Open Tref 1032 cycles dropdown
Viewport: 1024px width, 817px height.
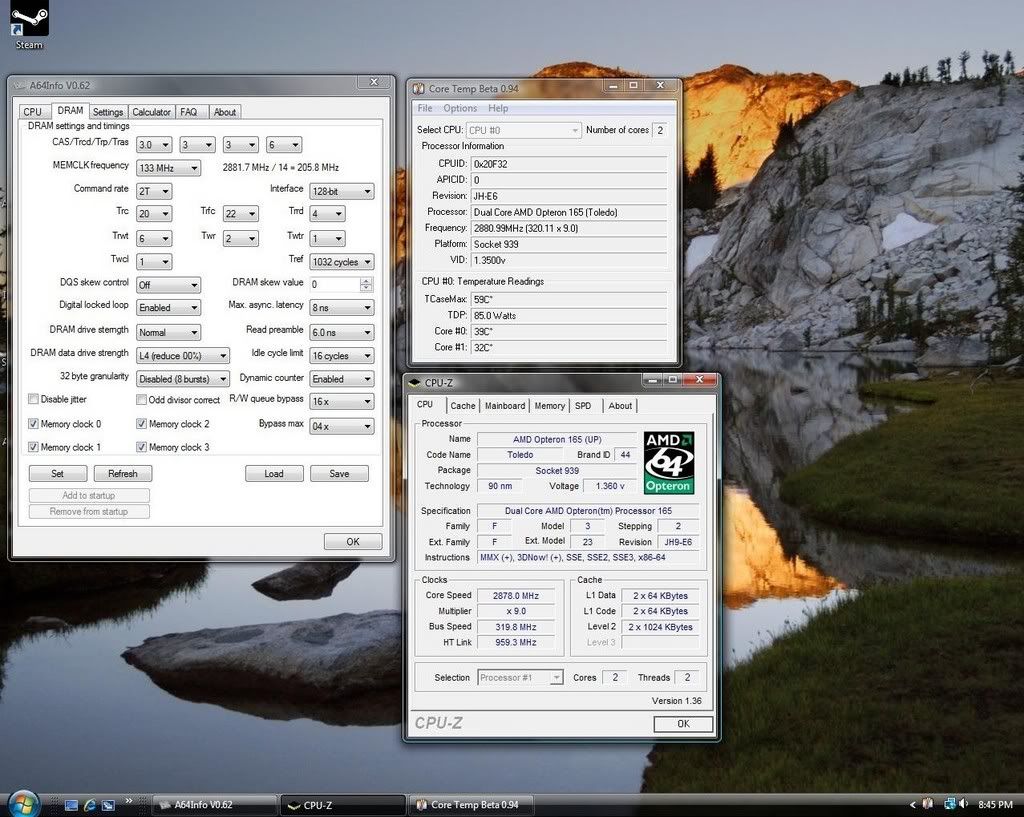pyautogui.click(x=342, y=262)
